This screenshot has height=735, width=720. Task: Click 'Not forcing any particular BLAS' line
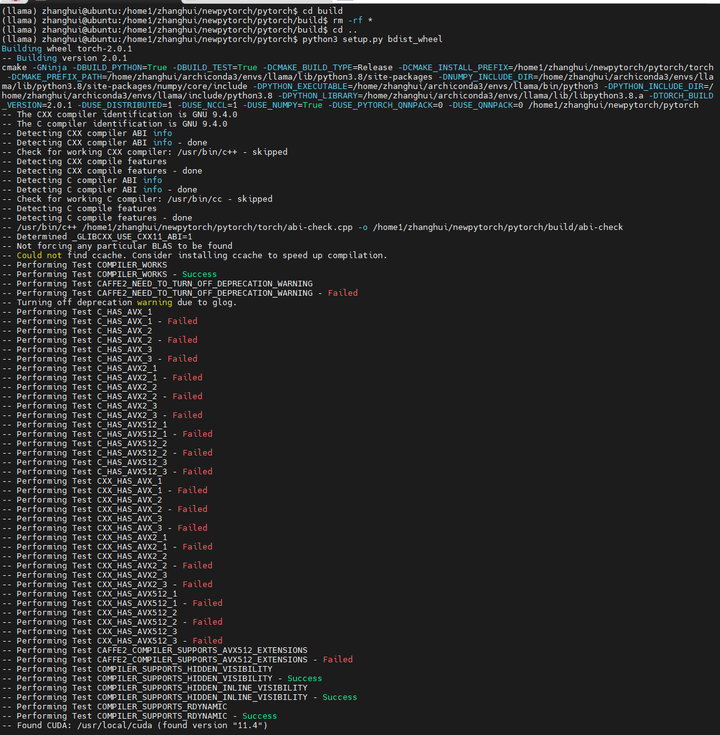117,246
